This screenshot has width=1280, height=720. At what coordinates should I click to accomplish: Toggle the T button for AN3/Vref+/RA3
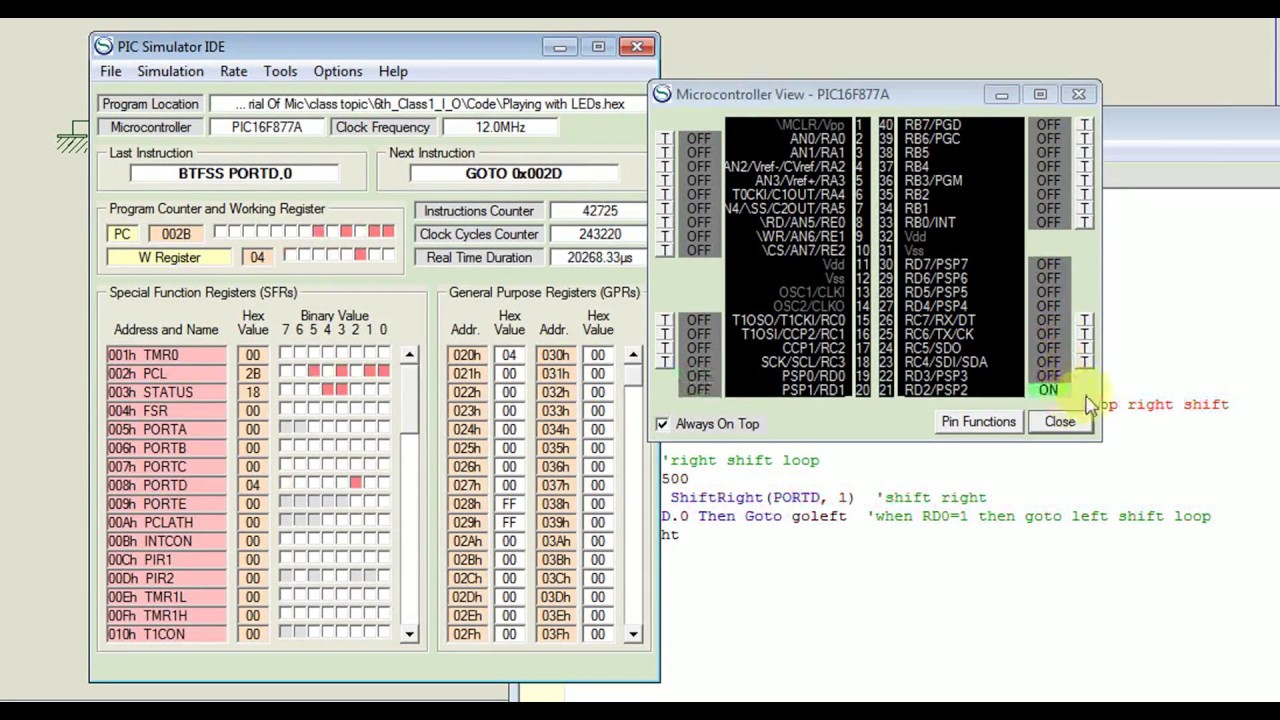[665, 181]
